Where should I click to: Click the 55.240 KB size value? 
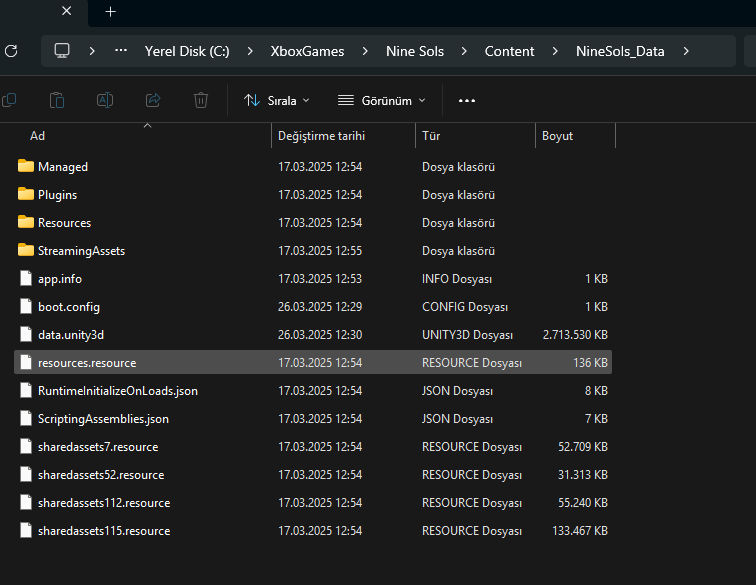click(x=582, y=503)
